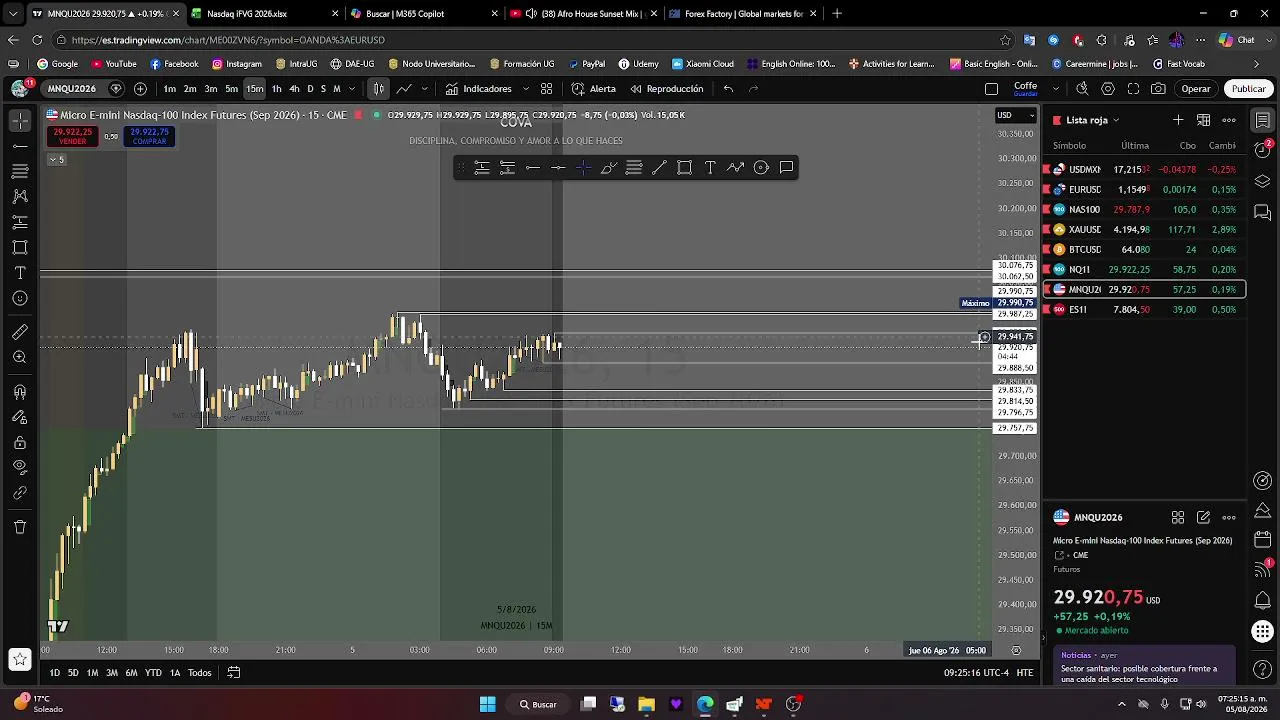Open the alerts clock icon in right sidebar
This screenshot has height=720, width=1280.
click(1263, 149)
